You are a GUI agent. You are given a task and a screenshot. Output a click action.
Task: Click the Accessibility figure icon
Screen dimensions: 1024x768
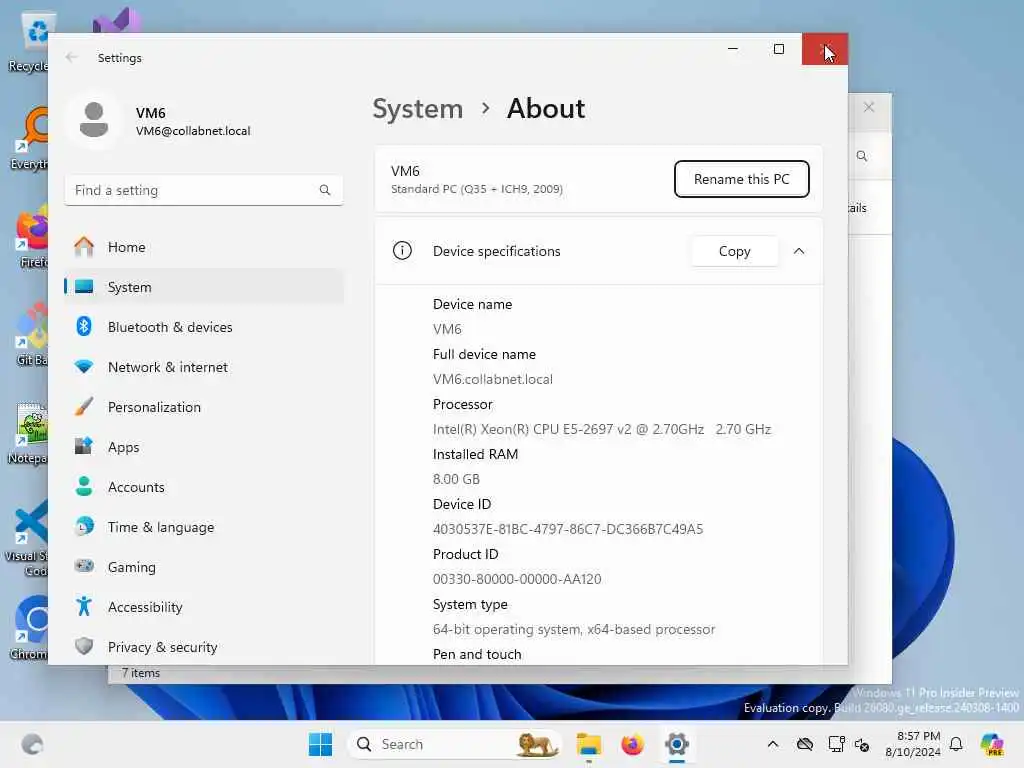coord(84,607)
